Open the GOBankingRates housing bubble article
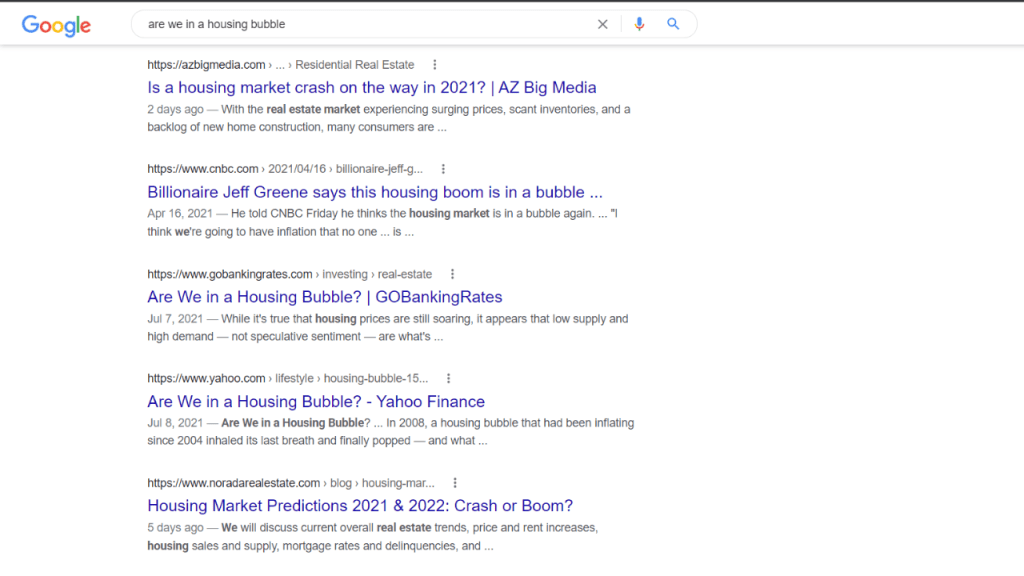This screenshot has height=576, width=1024. [323, 297]
